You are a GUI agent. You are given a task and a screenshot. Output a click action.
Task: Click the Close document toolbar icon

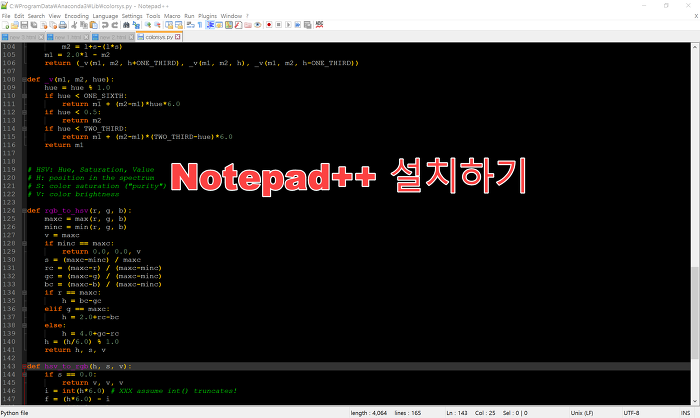pos(44,25)
